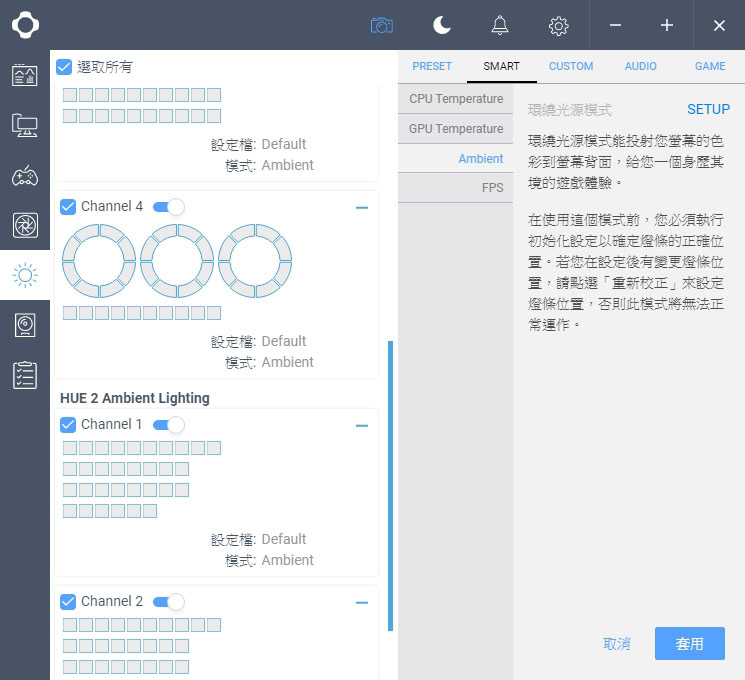Click the middle fan ring in Channel 4
Screen dimensions: 745x680
pyautogui.click(x=177, y=261)
